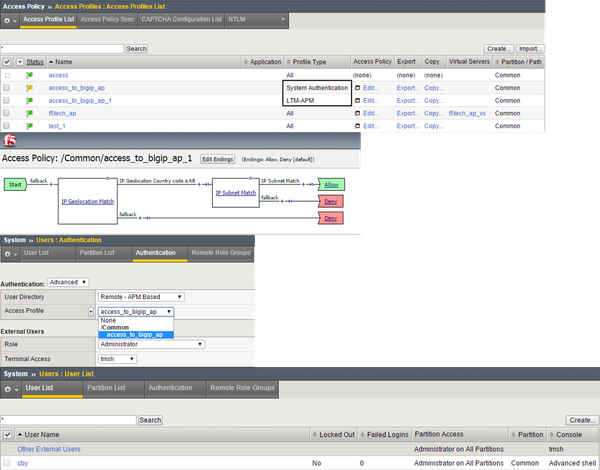Image resolution: width=600 pixels, height=470 pixels.
Task: Click user list search input field
Action: 68,420
